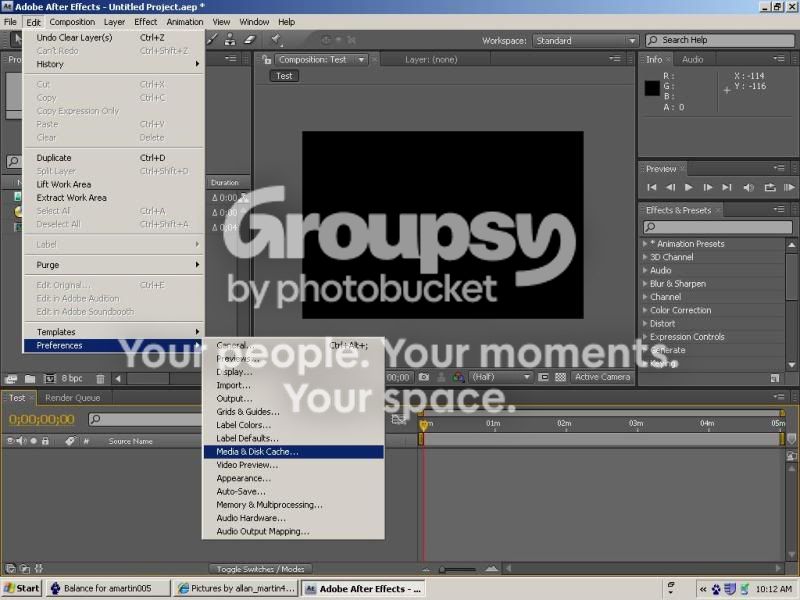Toggle region of interest button
Screen dimensions: 800x600
tap(543, 377)
